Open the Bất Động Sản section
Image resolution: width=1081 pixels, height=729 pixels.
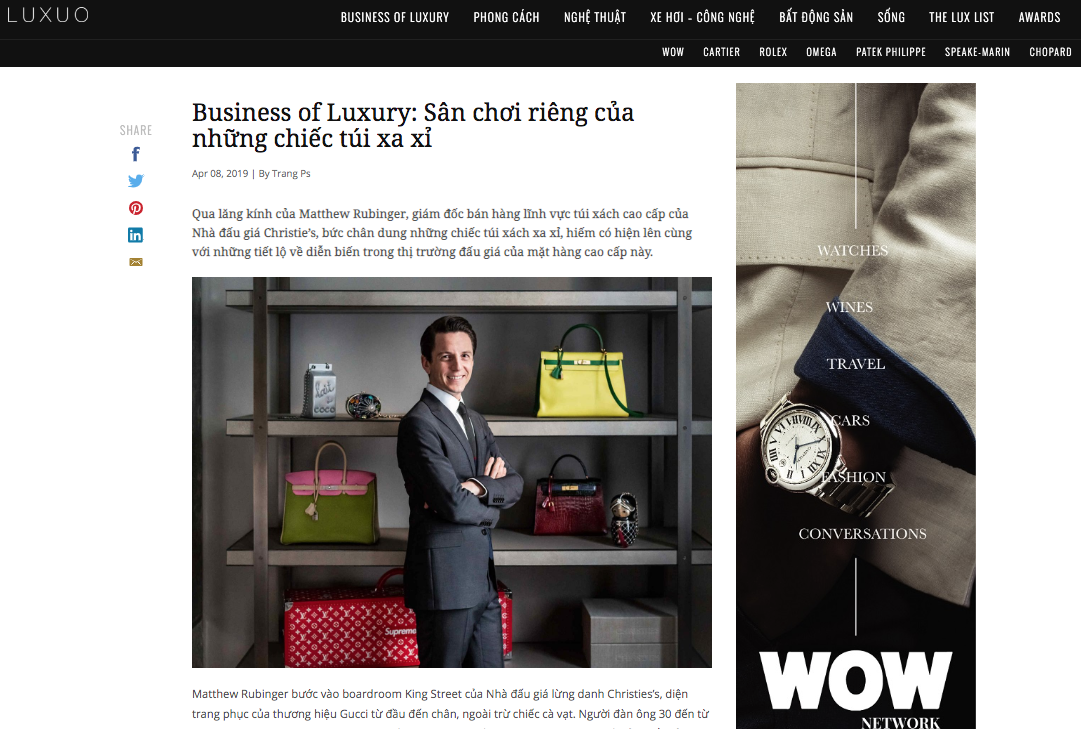click(x=816, y=17)
